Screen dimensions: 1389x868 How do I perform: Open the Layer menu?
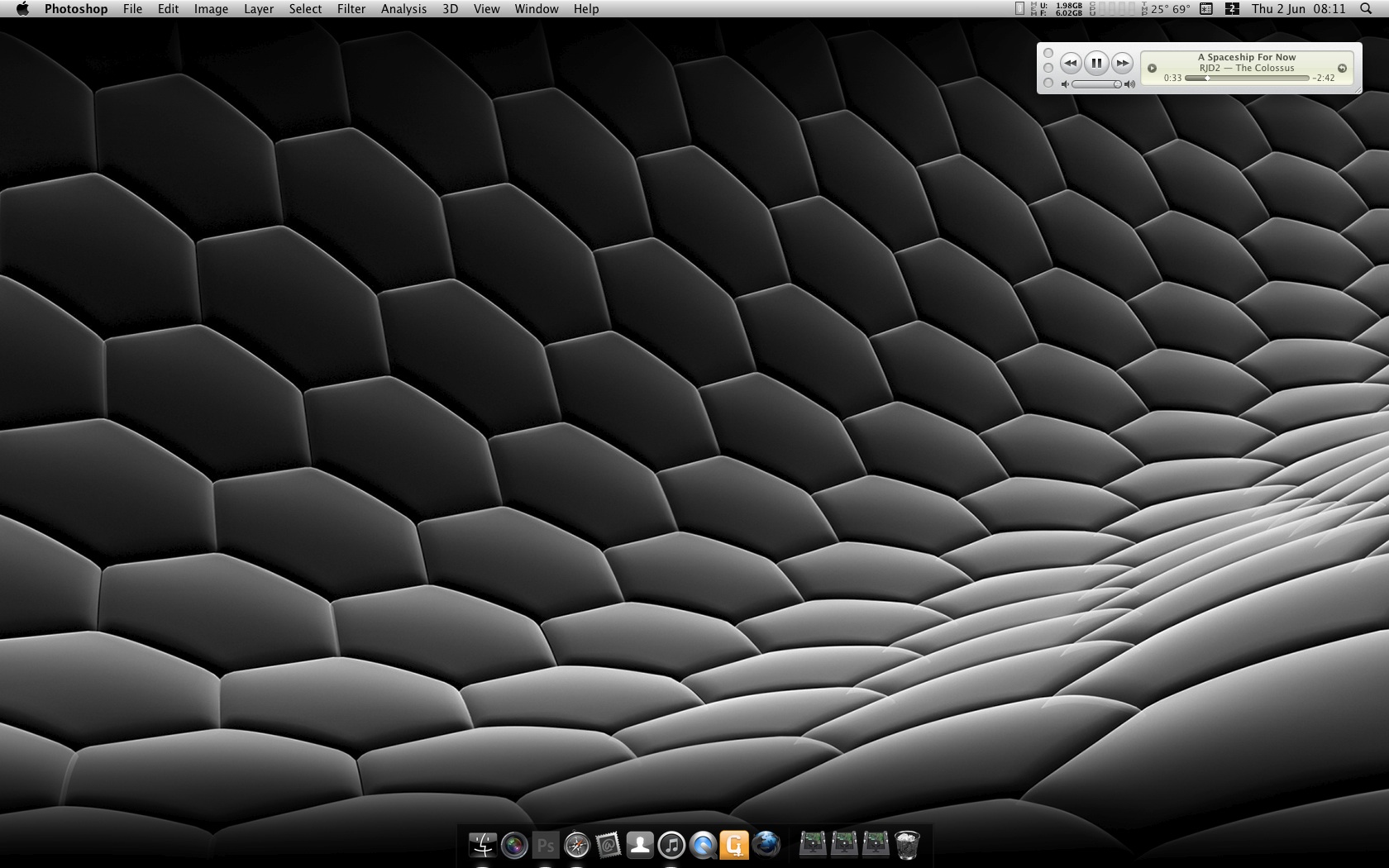point(259,9)
